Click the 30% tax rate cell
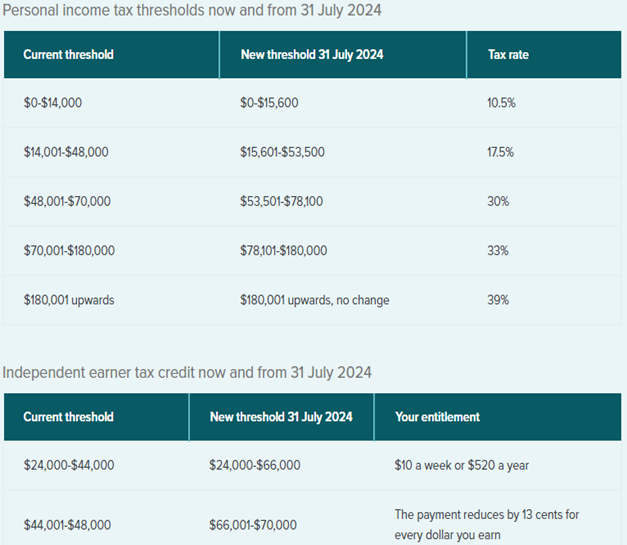The width and height of the screenshot is (627, 545). (498, 201)
